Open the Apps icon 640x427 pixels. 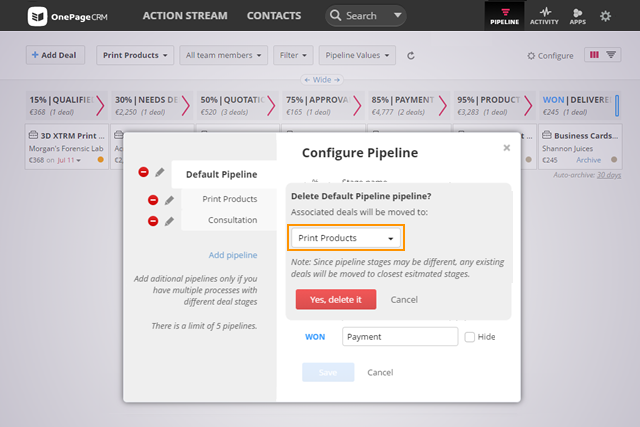click(x=578, y=16)
